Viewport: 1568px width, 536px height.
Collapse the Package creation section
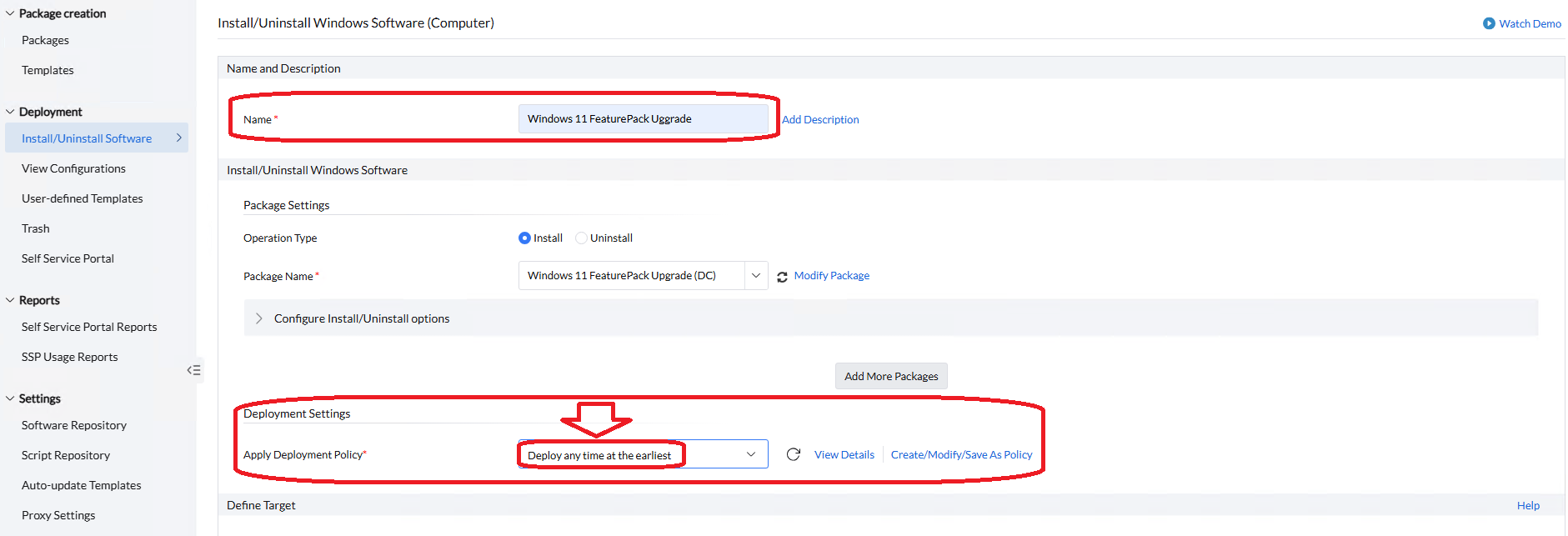pyautogui.click(x=10, y=13)
